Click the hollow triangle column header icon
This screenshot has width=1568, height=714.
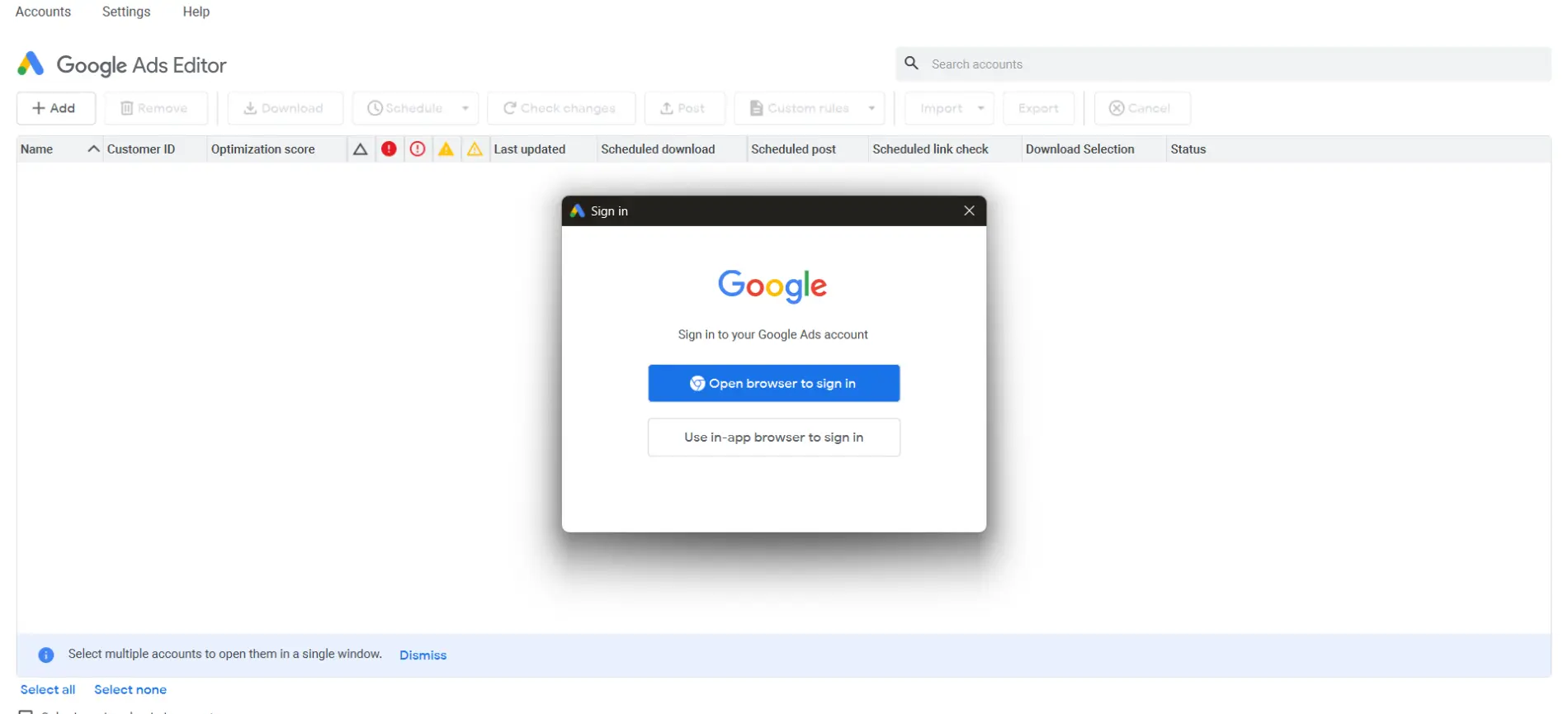click(x=360, y=149)
